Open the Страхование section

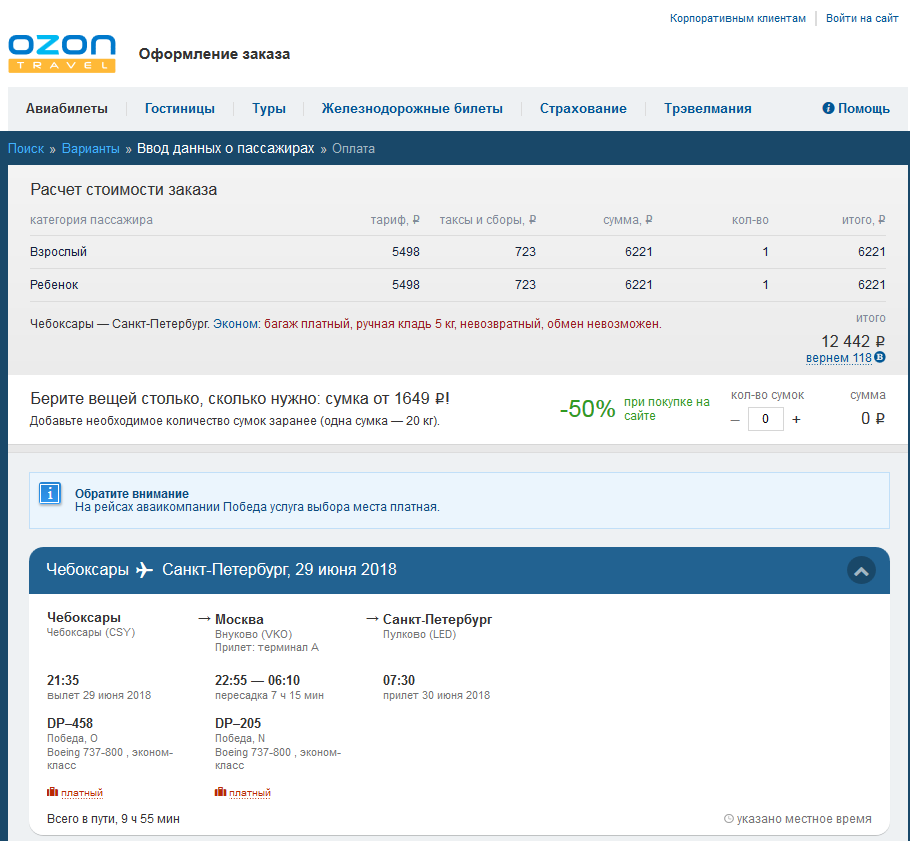(x=583, y=109)
